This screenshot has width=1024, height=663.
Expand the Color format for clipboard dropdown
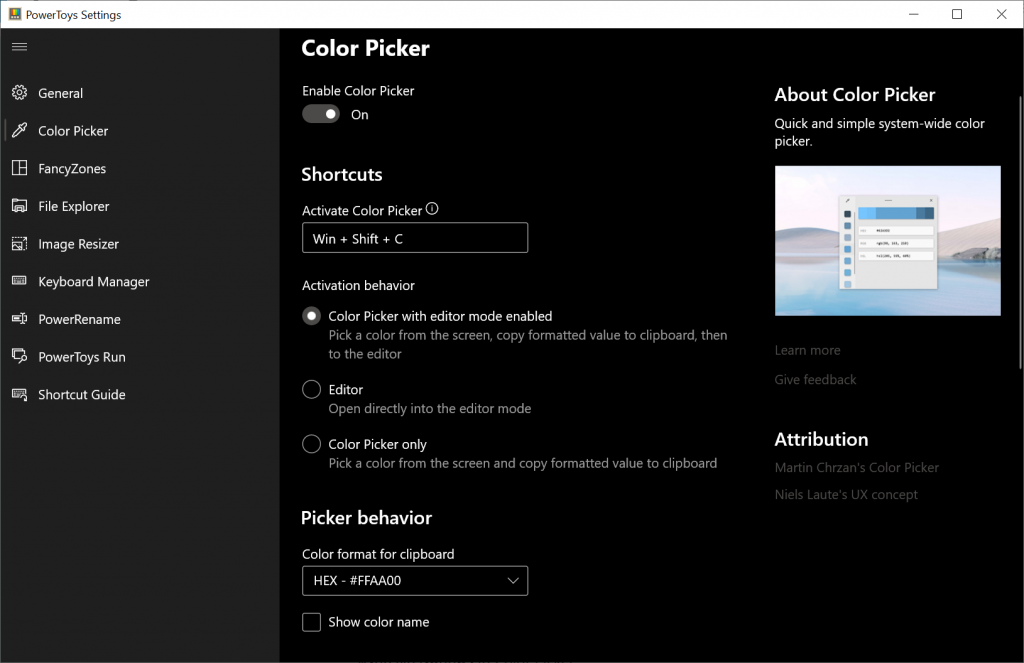(x=415, y=580)
